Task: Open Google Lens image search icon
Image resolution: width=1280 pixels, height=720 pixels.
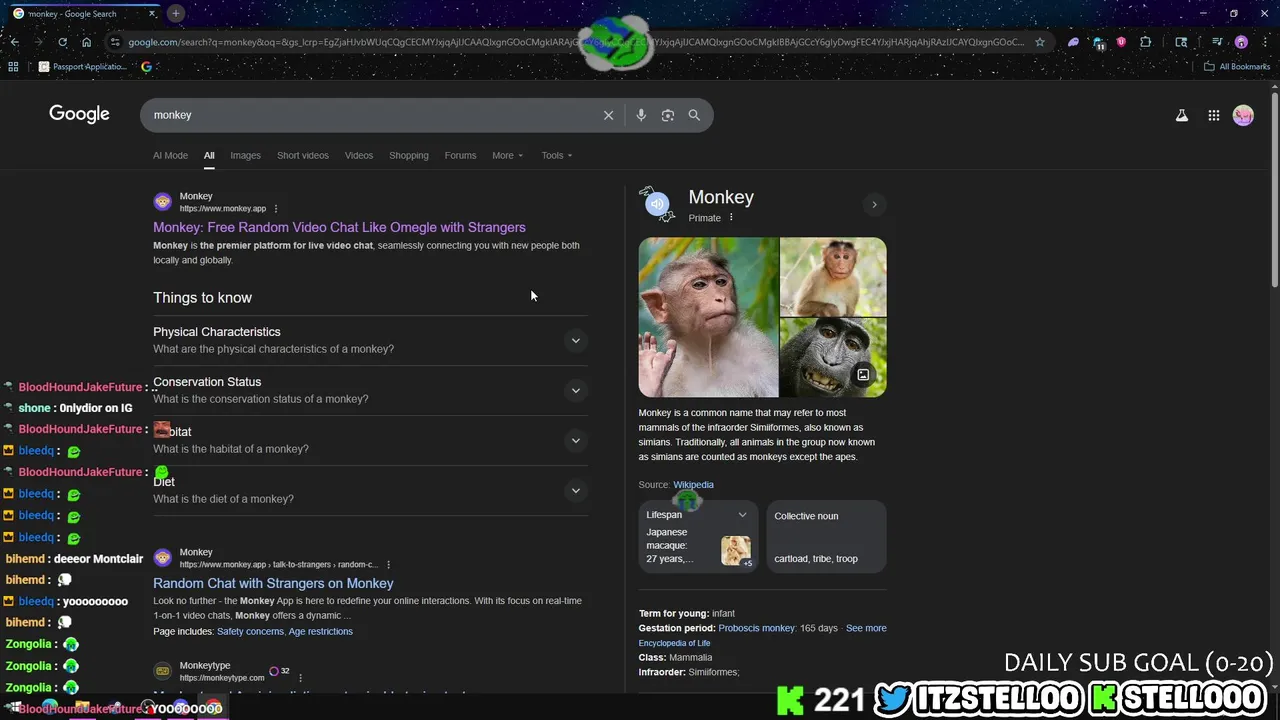Action: [x=668, y=115]
